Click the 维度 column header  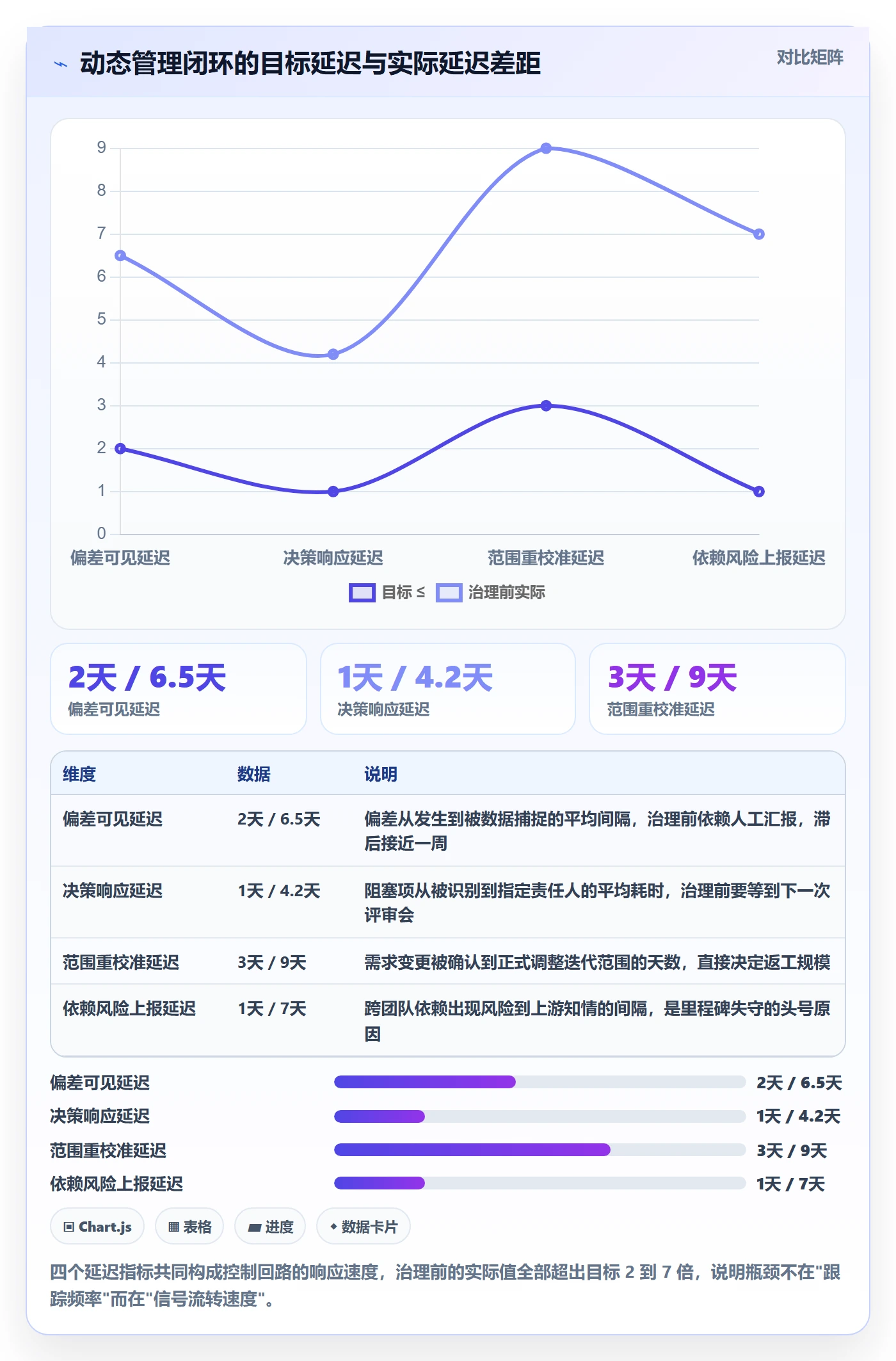(79, 775)
